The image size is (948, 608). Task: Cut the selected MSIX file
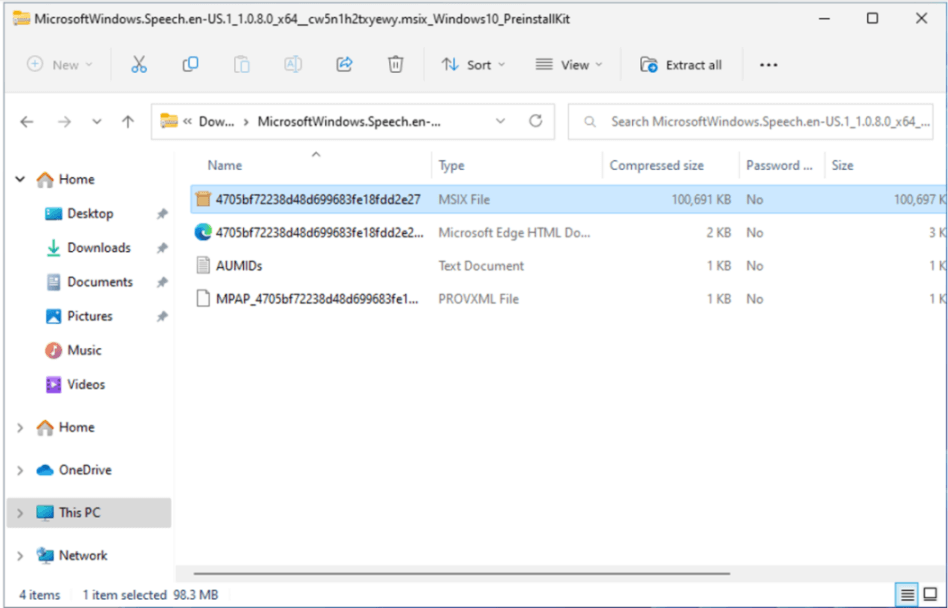pos(138,64)
